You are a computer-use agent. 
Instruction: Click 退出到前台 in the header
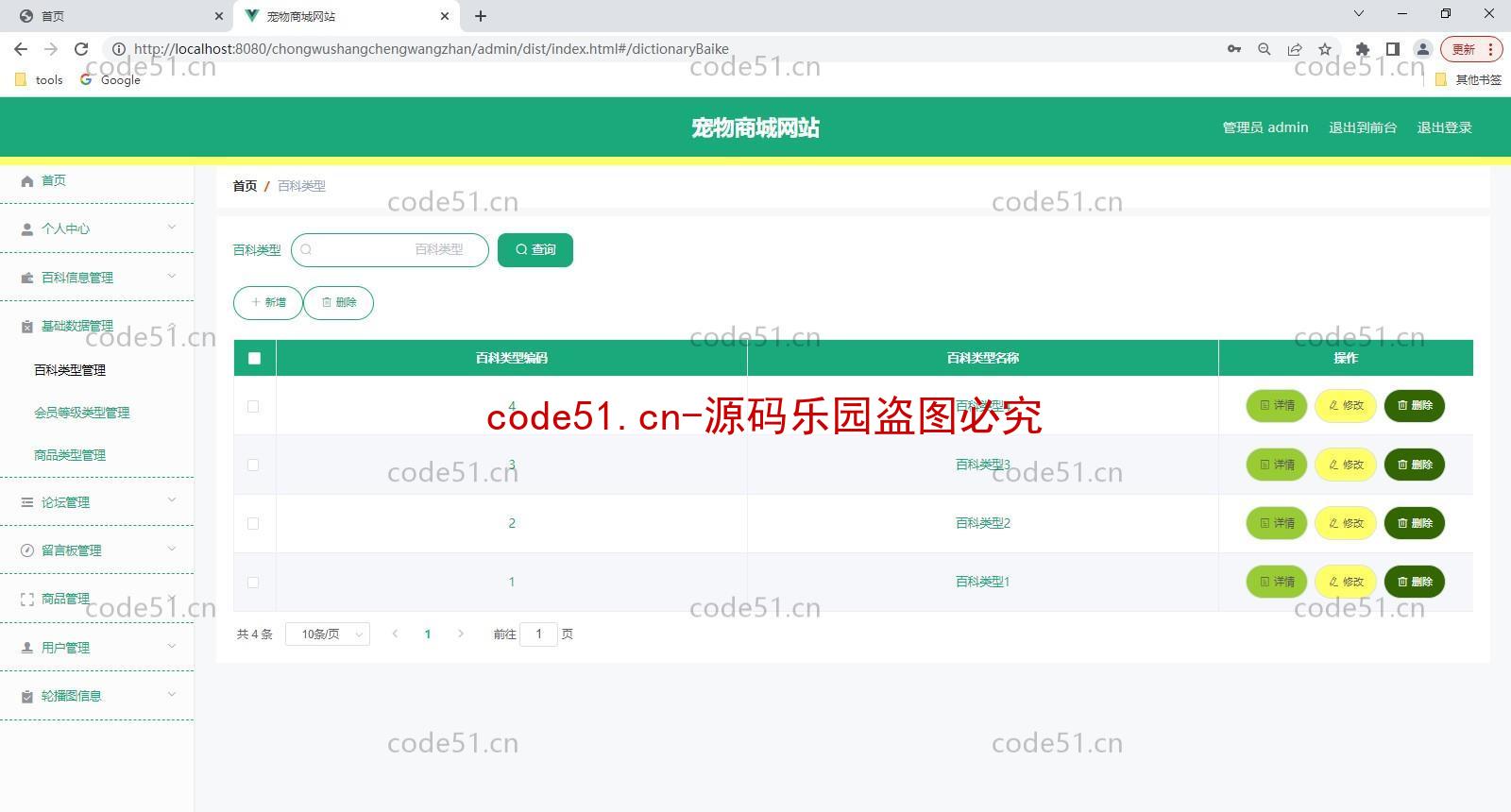[1363, 127]
